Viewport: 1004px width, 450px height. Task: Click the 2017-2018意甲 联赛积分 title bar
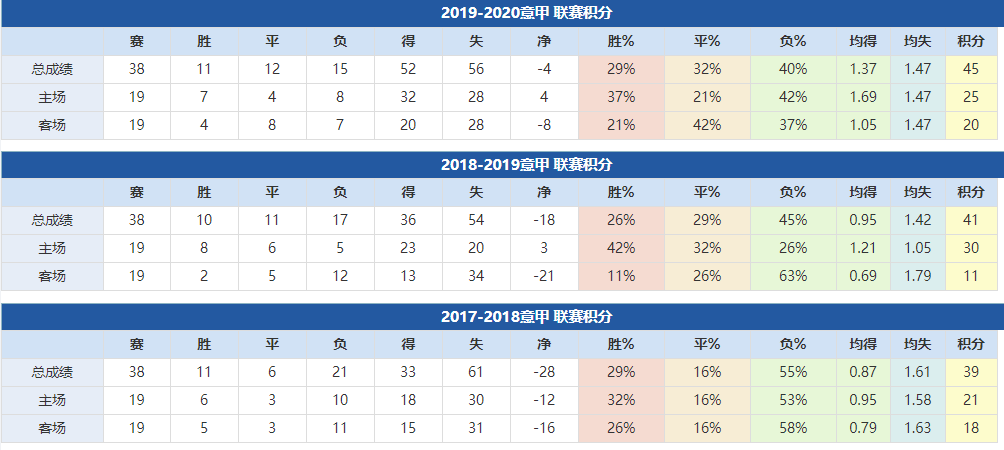502,317
